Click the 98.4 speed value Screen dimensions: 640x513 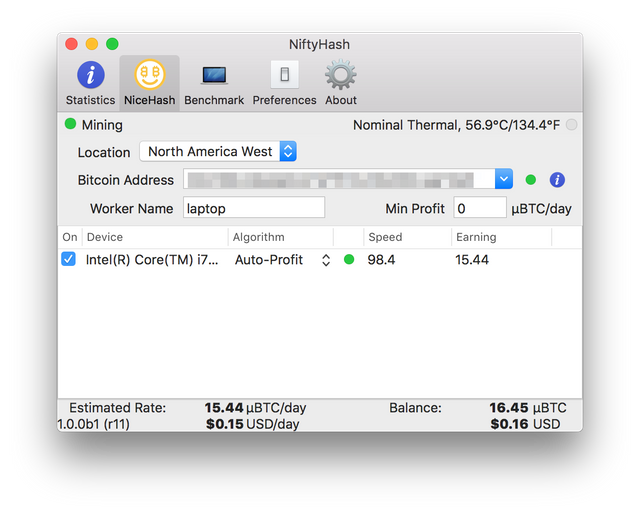[381, 260]
